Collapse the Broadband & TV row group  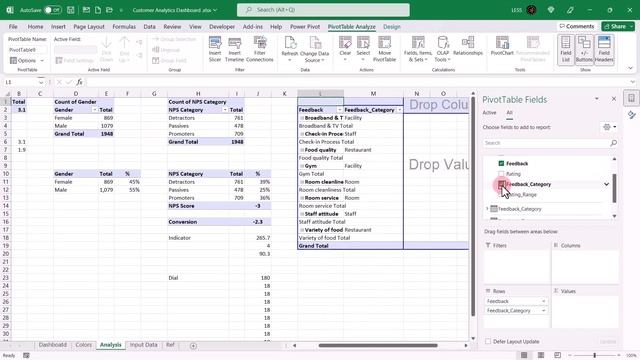point(302,118)
